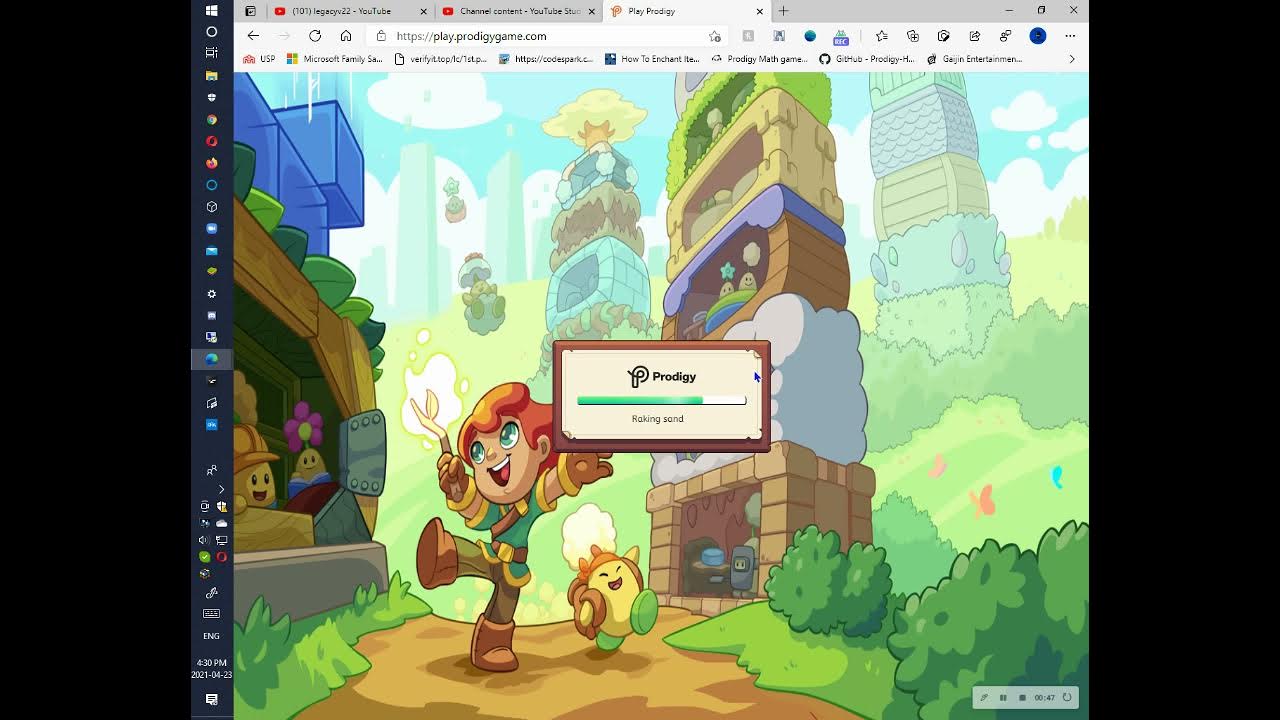Open the Microsoft Family Safety bookmark

[x=335, y=59]
